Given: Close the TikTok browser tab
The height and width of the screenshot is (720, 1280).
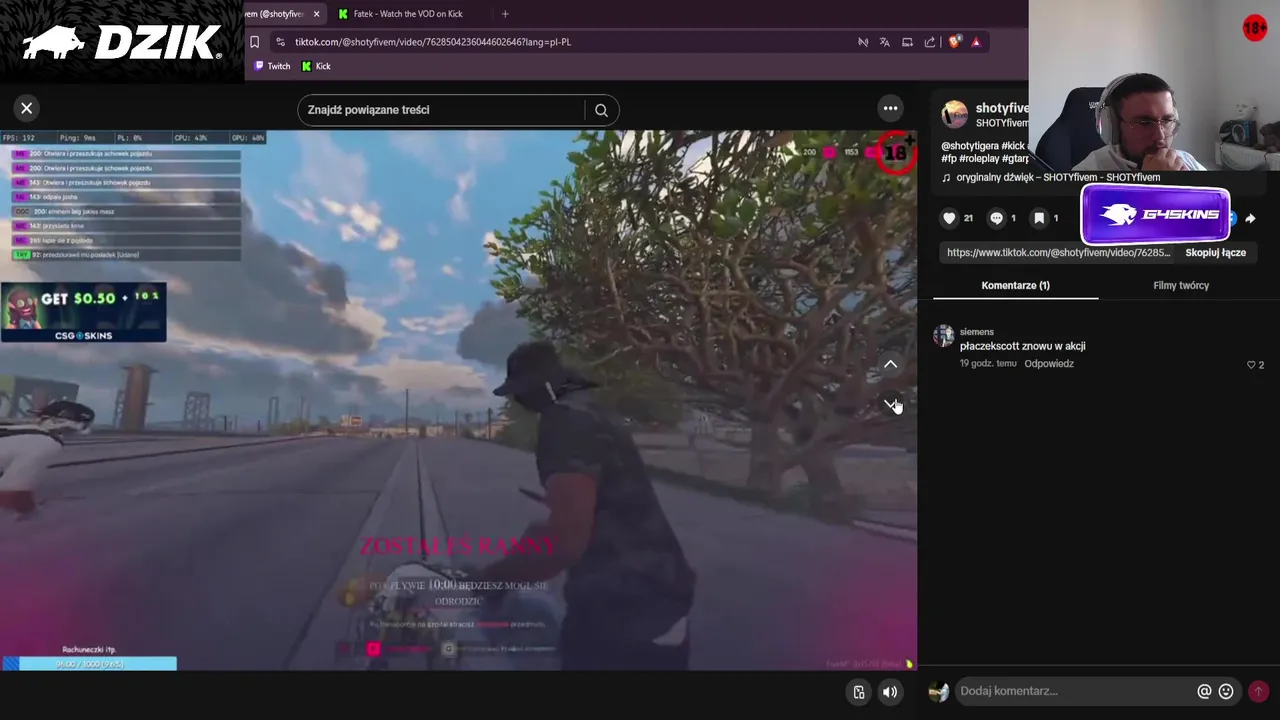Looking at the screenshot, I should pyautogui.click(x=316, y=14).
